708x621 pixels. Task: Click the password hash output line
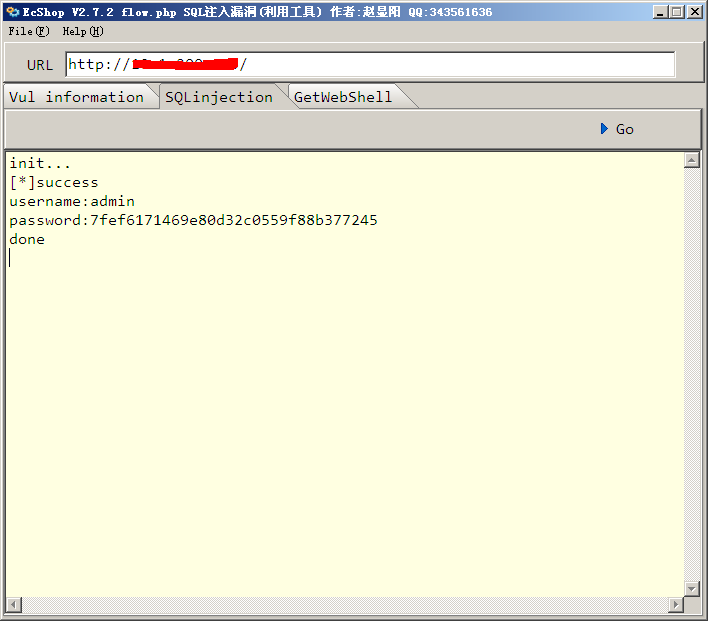[193, 220]
